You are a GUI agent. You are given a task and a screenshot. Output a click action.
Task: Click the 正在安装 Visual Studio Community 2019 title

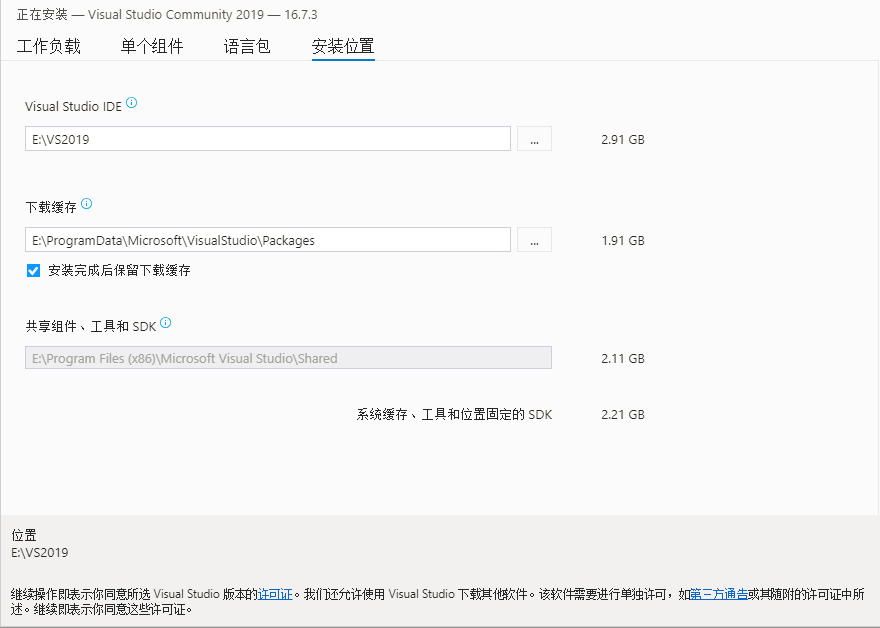pos(167,14)
